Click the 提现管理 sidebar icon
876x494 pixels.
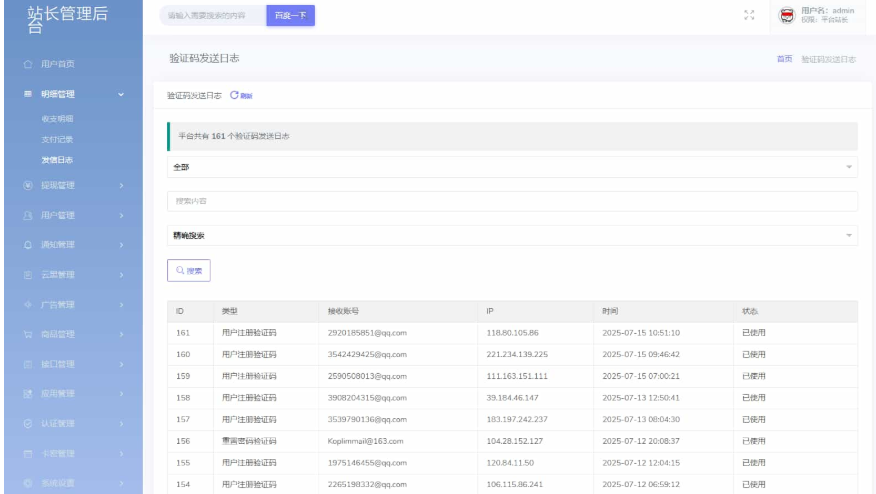[x=28, y=185]
